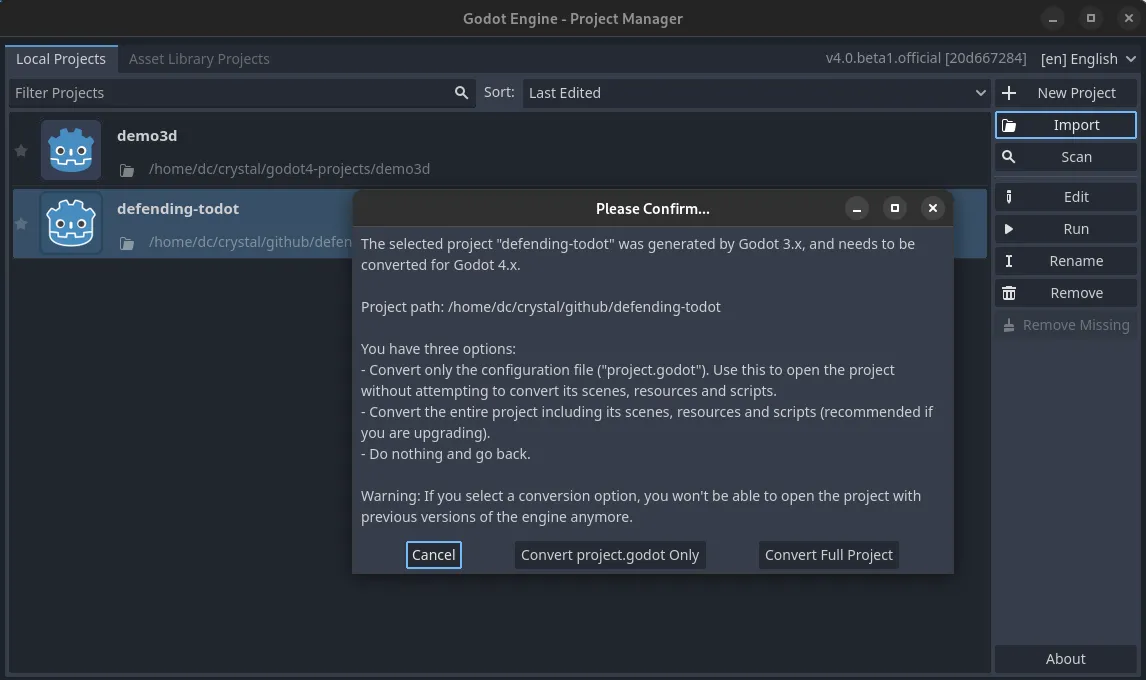Select the Local Projects tab
Image resolution: width=1146 pixels, height=680 pixels.
pos(61,58)
